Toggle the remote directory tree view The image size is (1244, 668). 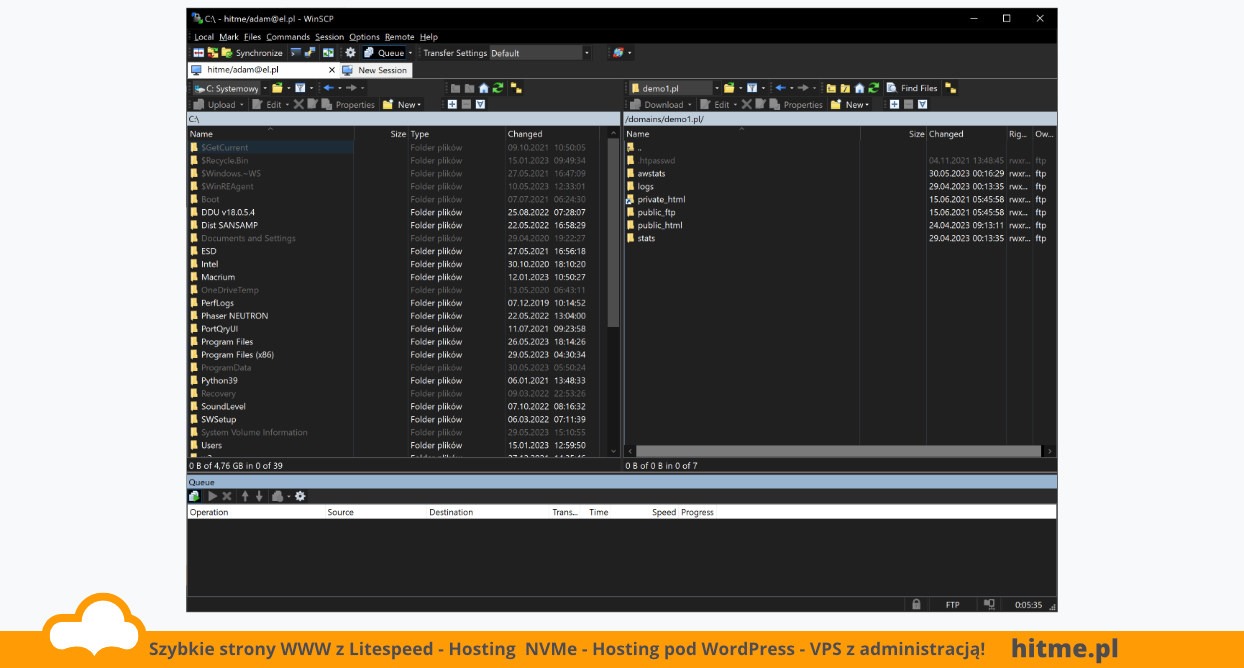pos(949,88)
